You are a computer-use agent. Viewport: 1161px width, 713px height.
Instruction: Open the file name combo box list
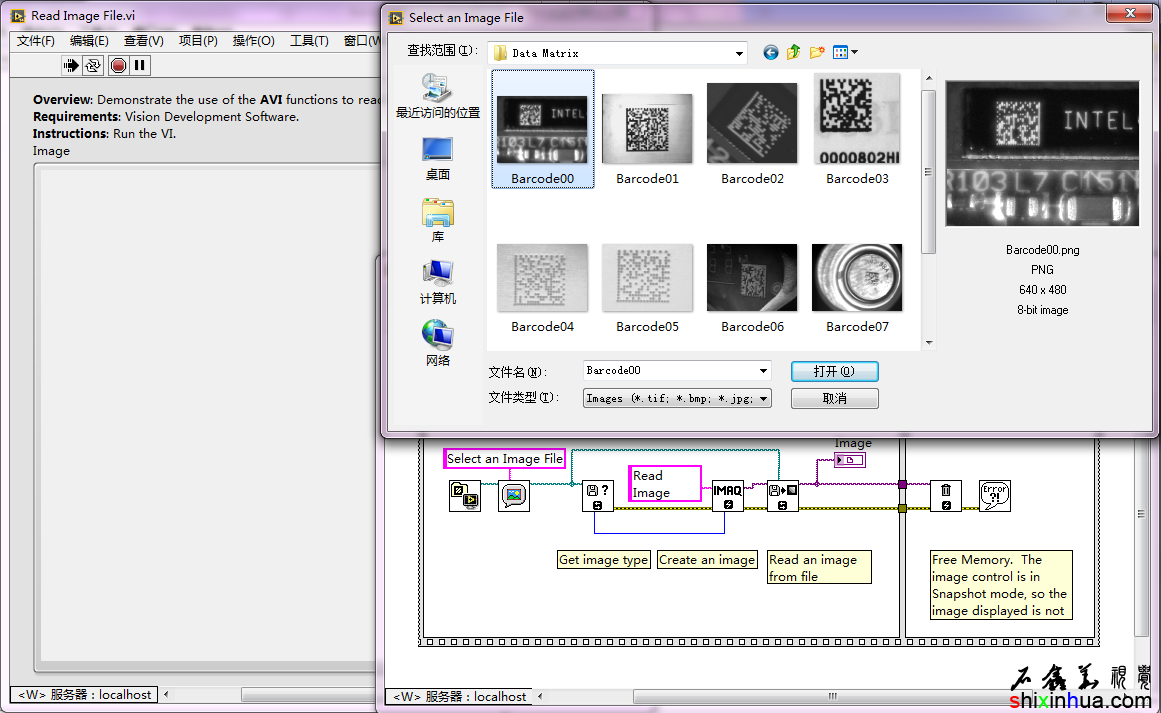763,370
